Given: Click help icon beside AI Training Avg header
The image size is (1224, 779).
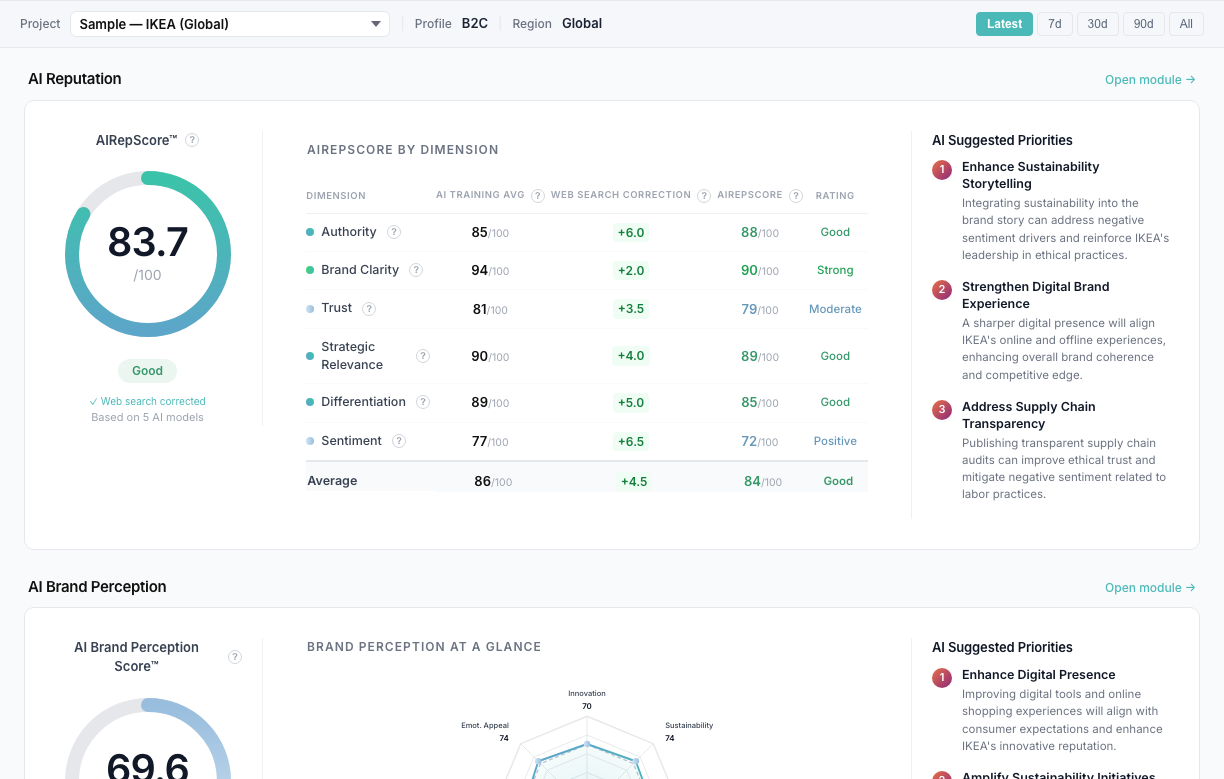Looking at the screenshot, I should pyautogui.click(x=538, y=196).
